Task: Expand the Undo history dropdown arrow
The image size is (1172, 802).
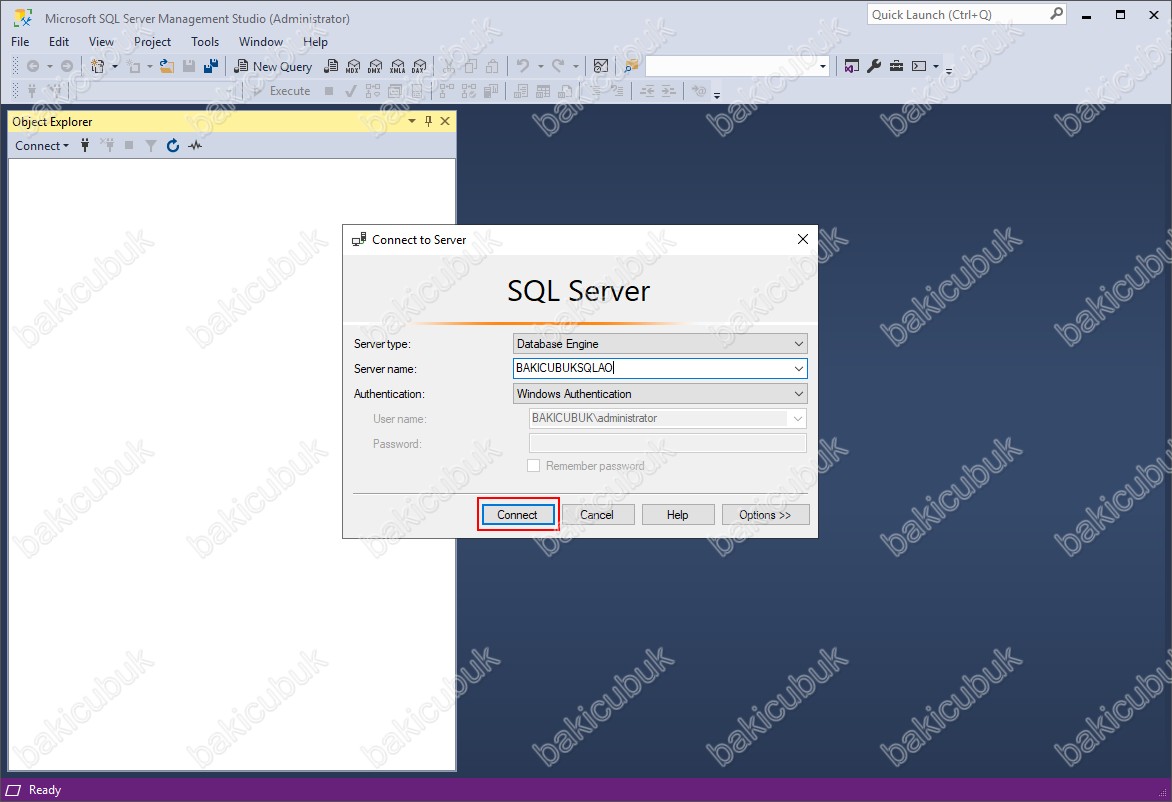Action: point(540,67)
